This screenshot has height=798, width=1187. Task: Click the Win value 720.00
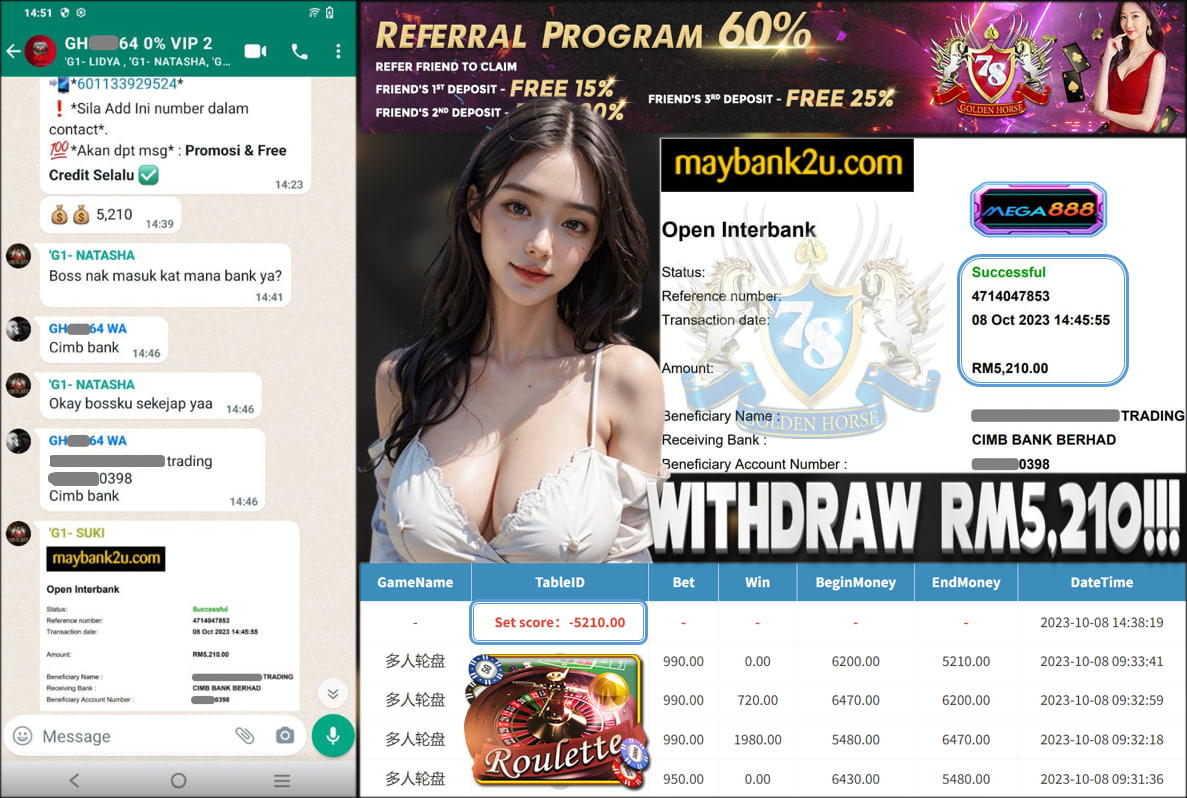coord(757,700)
